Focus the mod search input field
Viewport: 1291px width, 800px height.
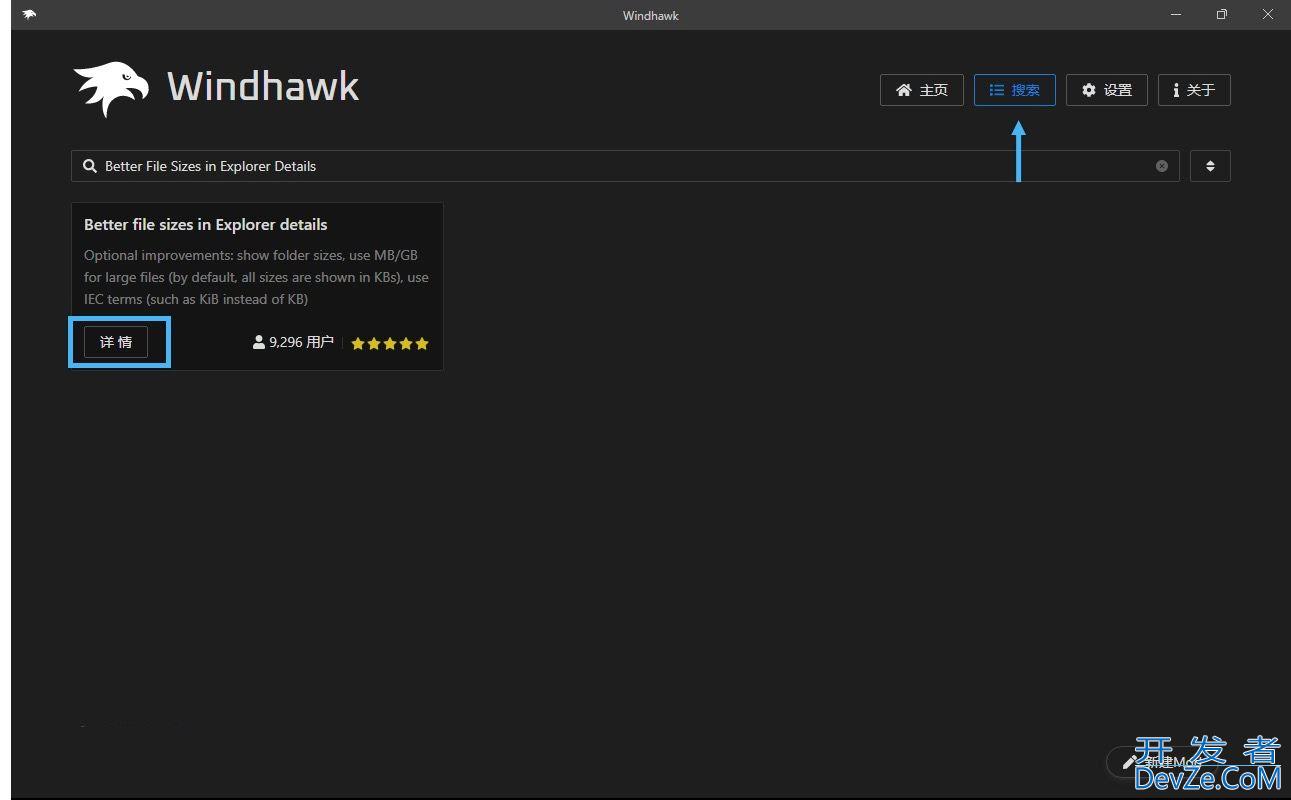point(625,166)
